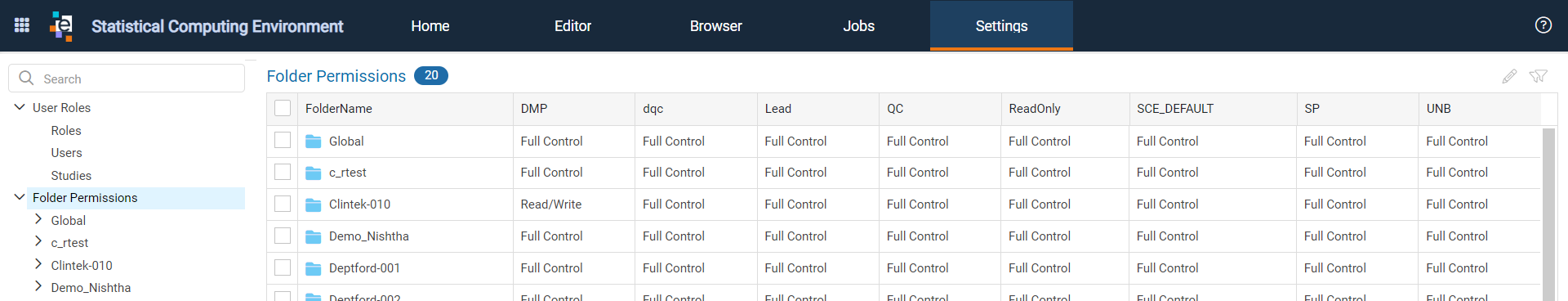
Task: Click the Statistical Computing Environment logo
Action: click(61, 25)
